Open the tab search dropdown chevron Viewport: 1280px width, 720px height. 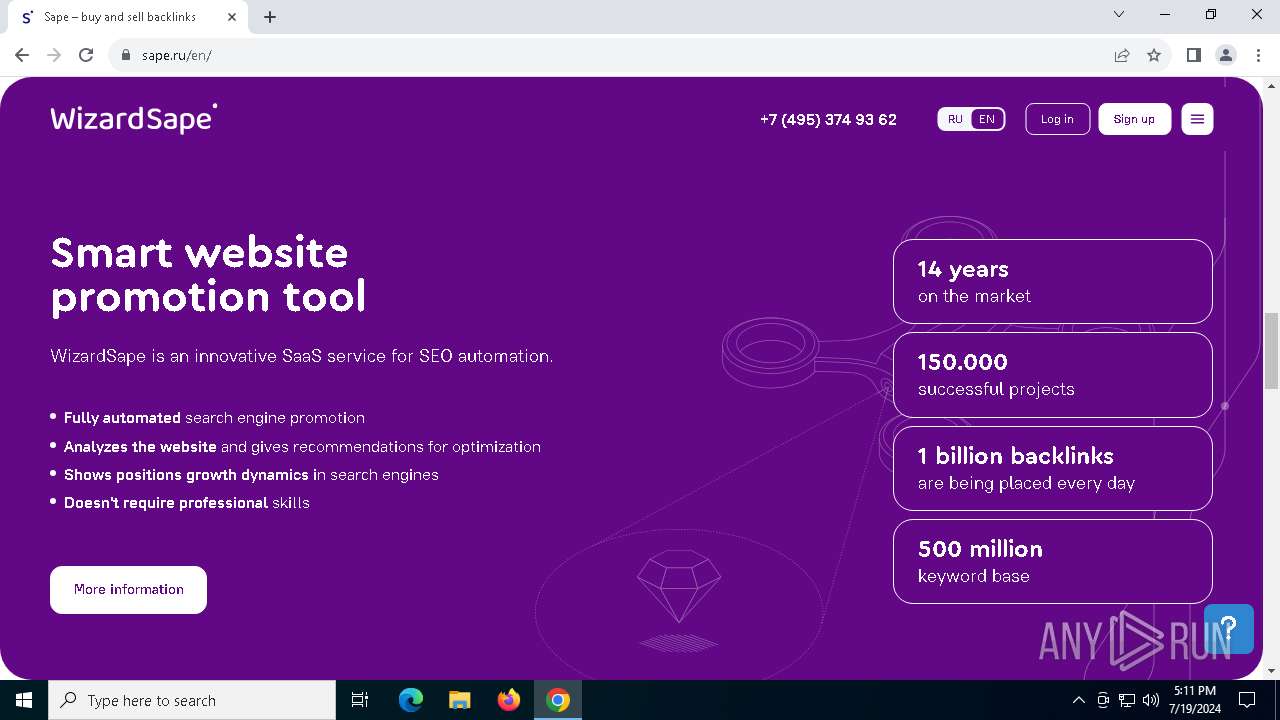tap(1119, 15)
